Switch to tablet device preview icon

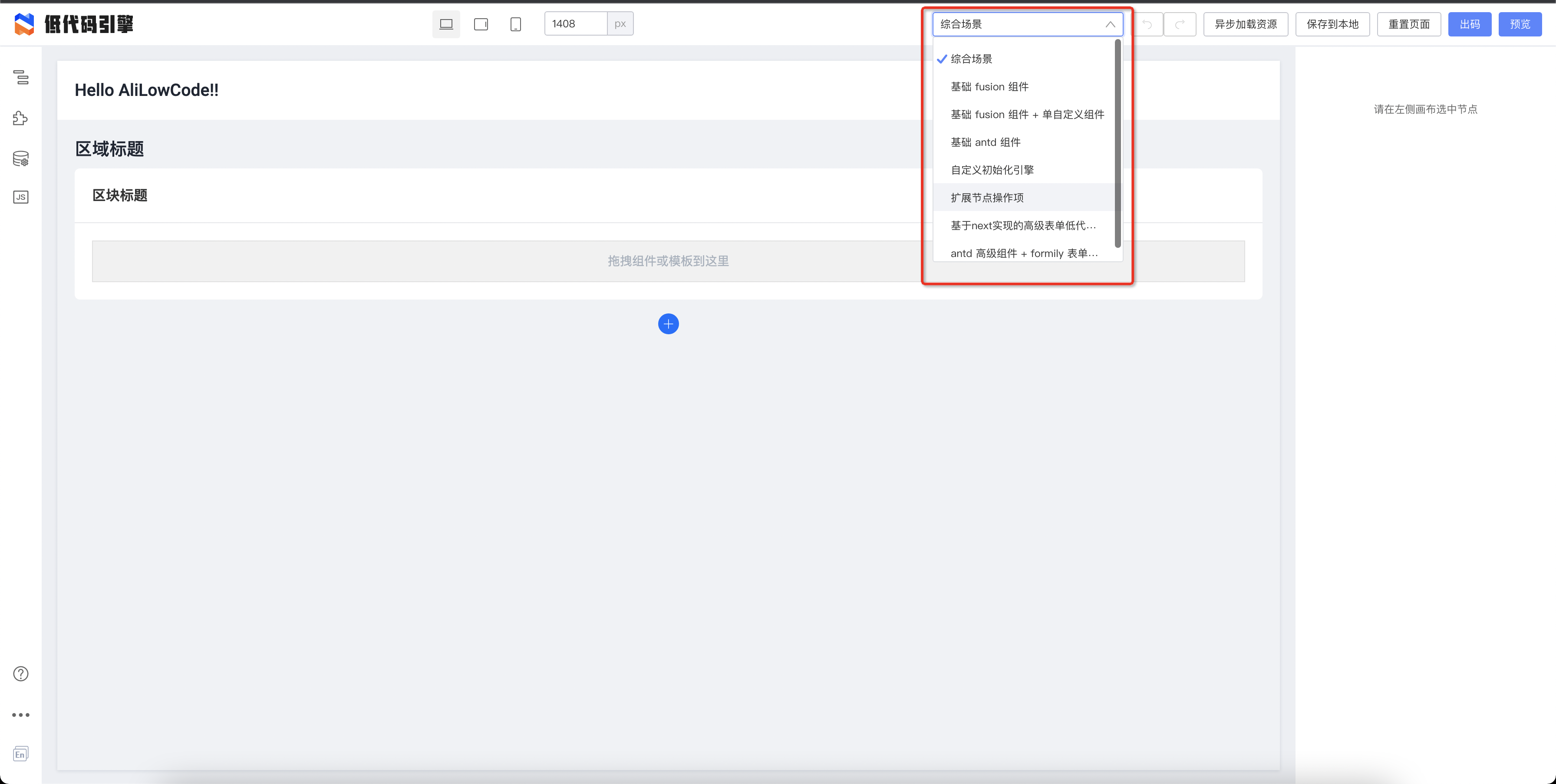click(x=481, y=24)
